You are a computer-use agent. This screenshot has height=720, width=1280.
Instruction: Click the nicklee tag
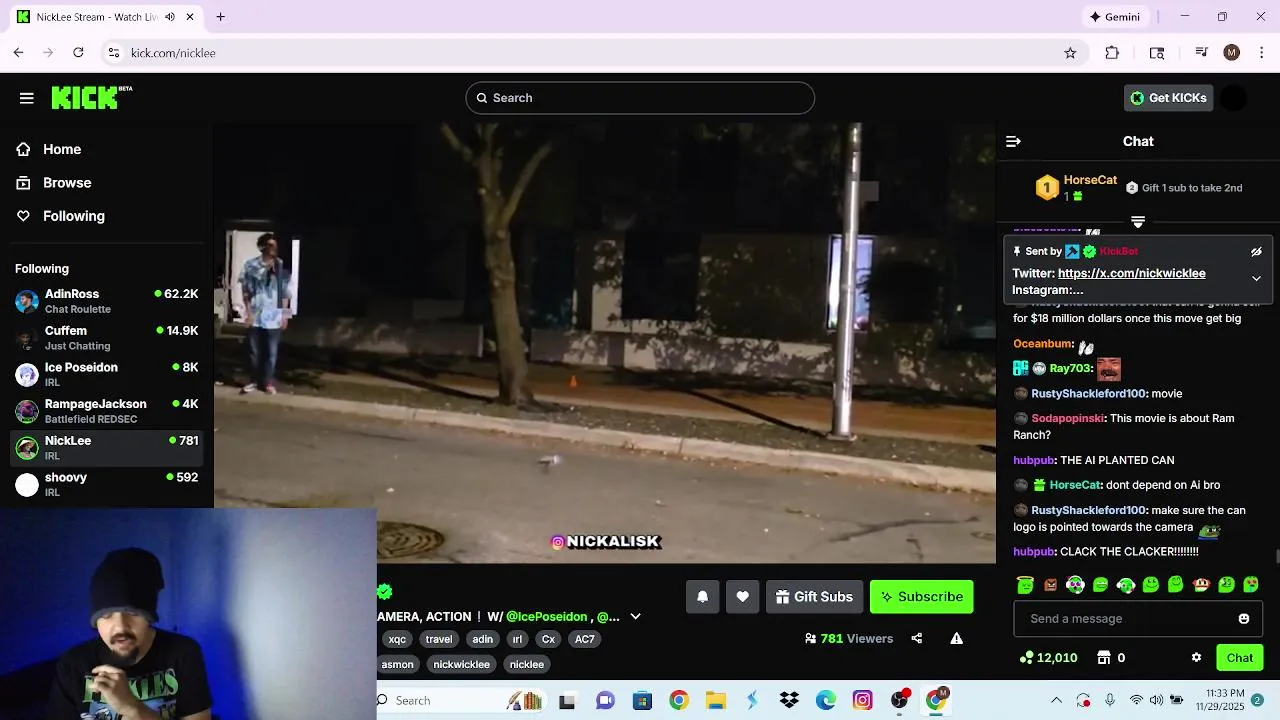(x=527, y=665)
